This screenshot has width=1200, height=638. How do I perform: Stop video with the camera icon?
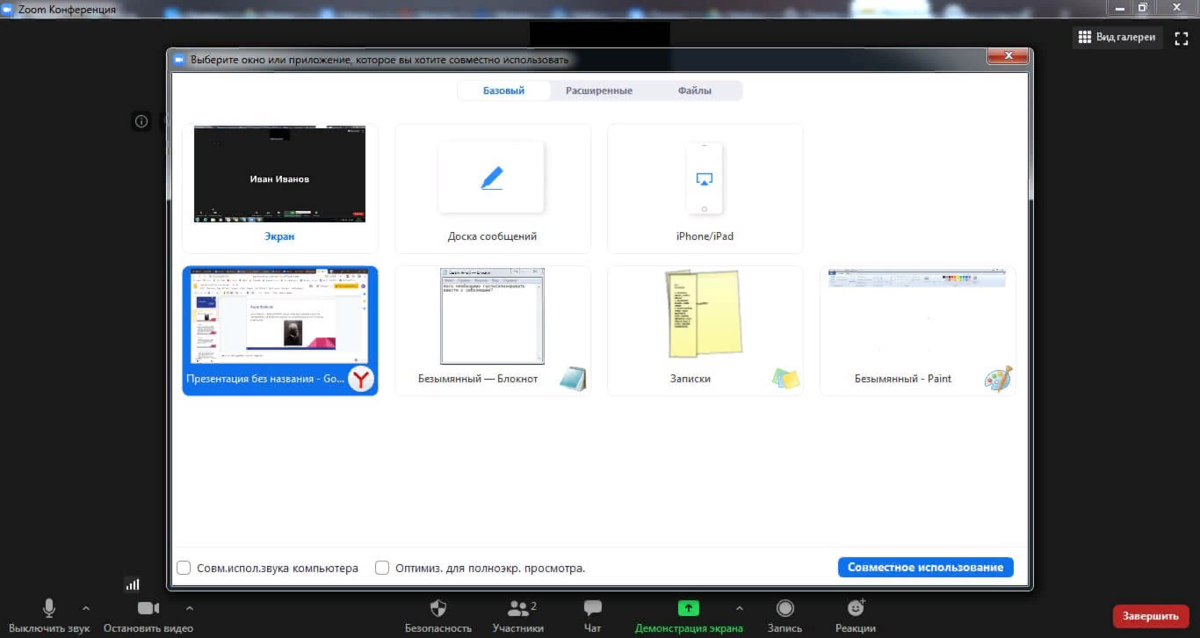coord(148,608)
